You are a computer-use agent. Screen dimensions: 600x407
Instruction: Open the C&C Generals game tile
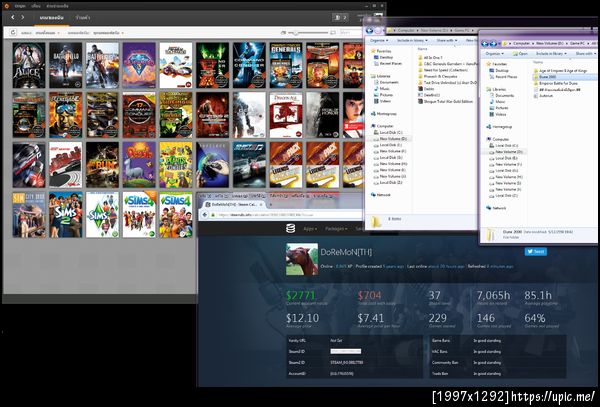286,65
